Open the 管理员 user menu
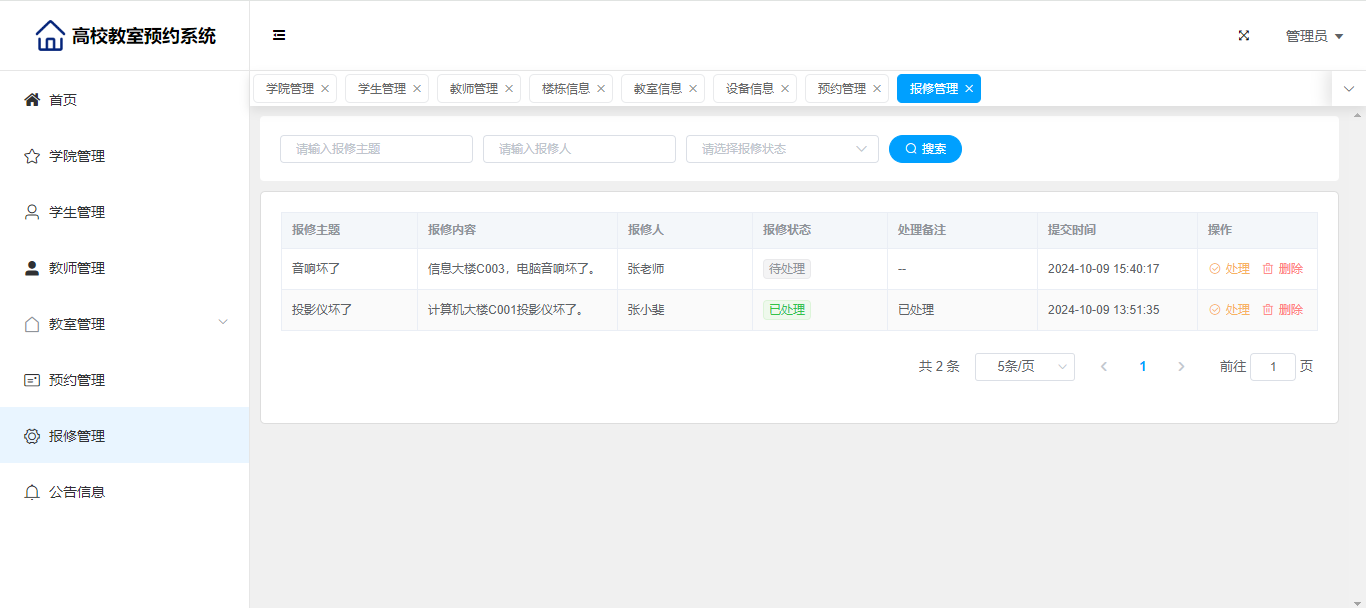 point(1313,36)
